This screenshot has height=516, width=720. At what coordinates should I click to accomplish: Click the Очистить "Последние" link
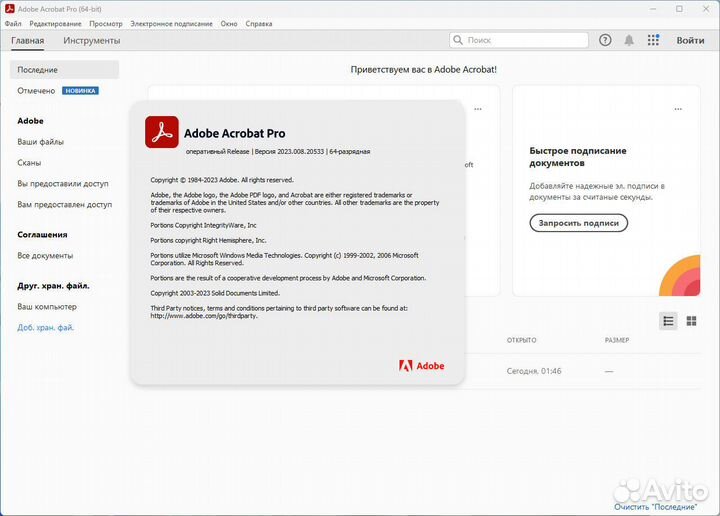655,507
